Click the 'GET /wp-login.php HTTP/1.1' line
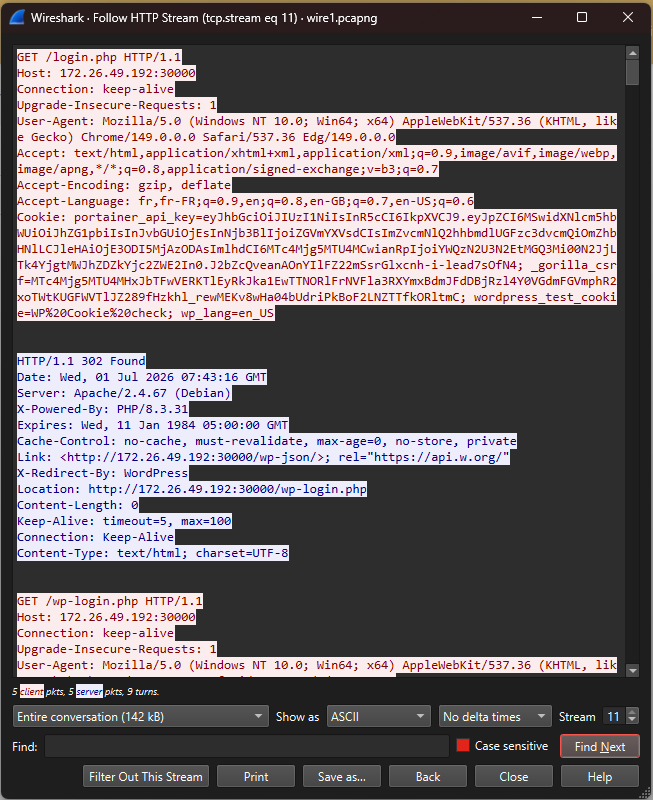The height and width of the screenshot is (800, 653). (110, 601)
